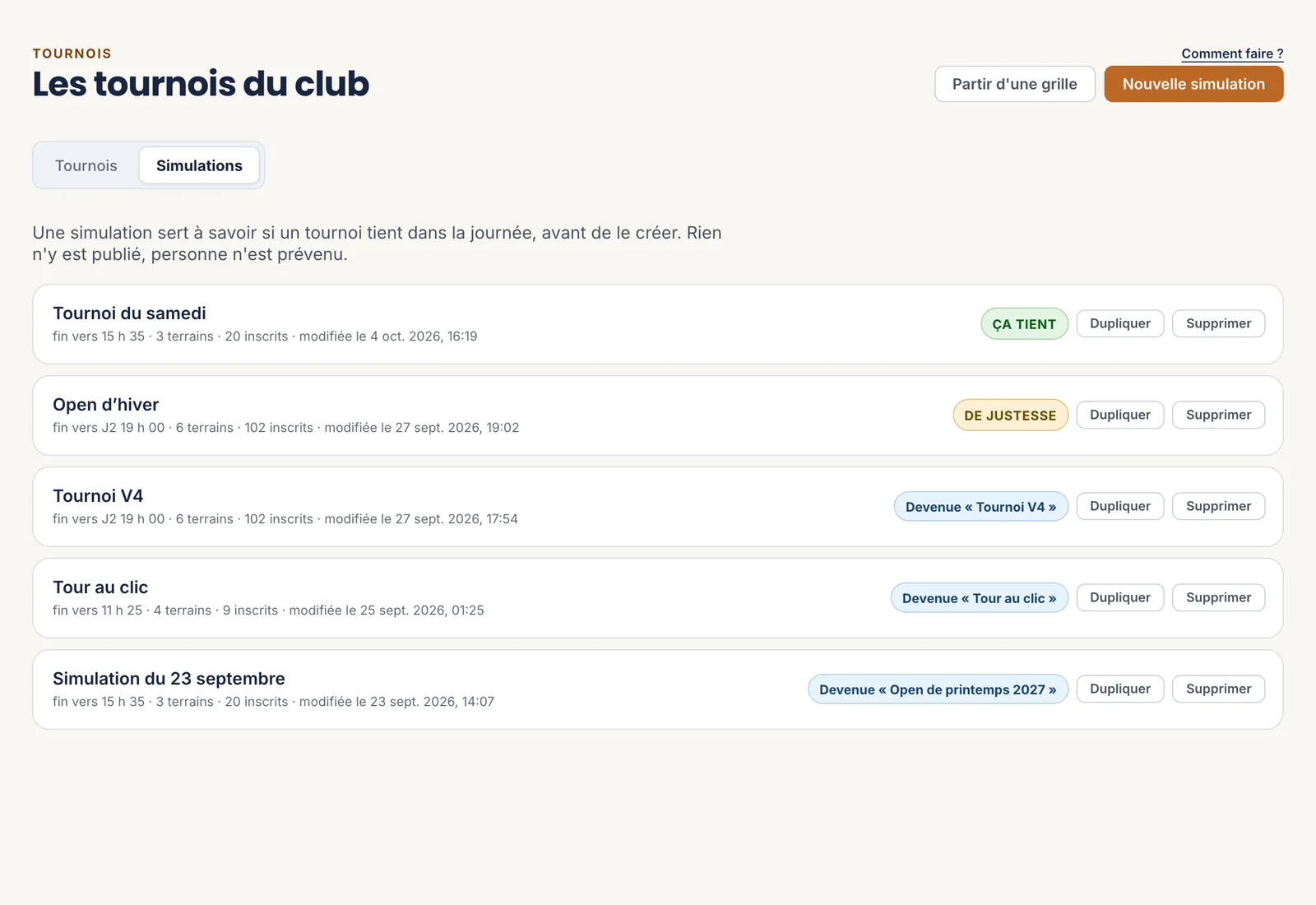
Task: Duplicate the Simulation du 23 septembre
Action: pyautogui.click(x=1120, y=689)
